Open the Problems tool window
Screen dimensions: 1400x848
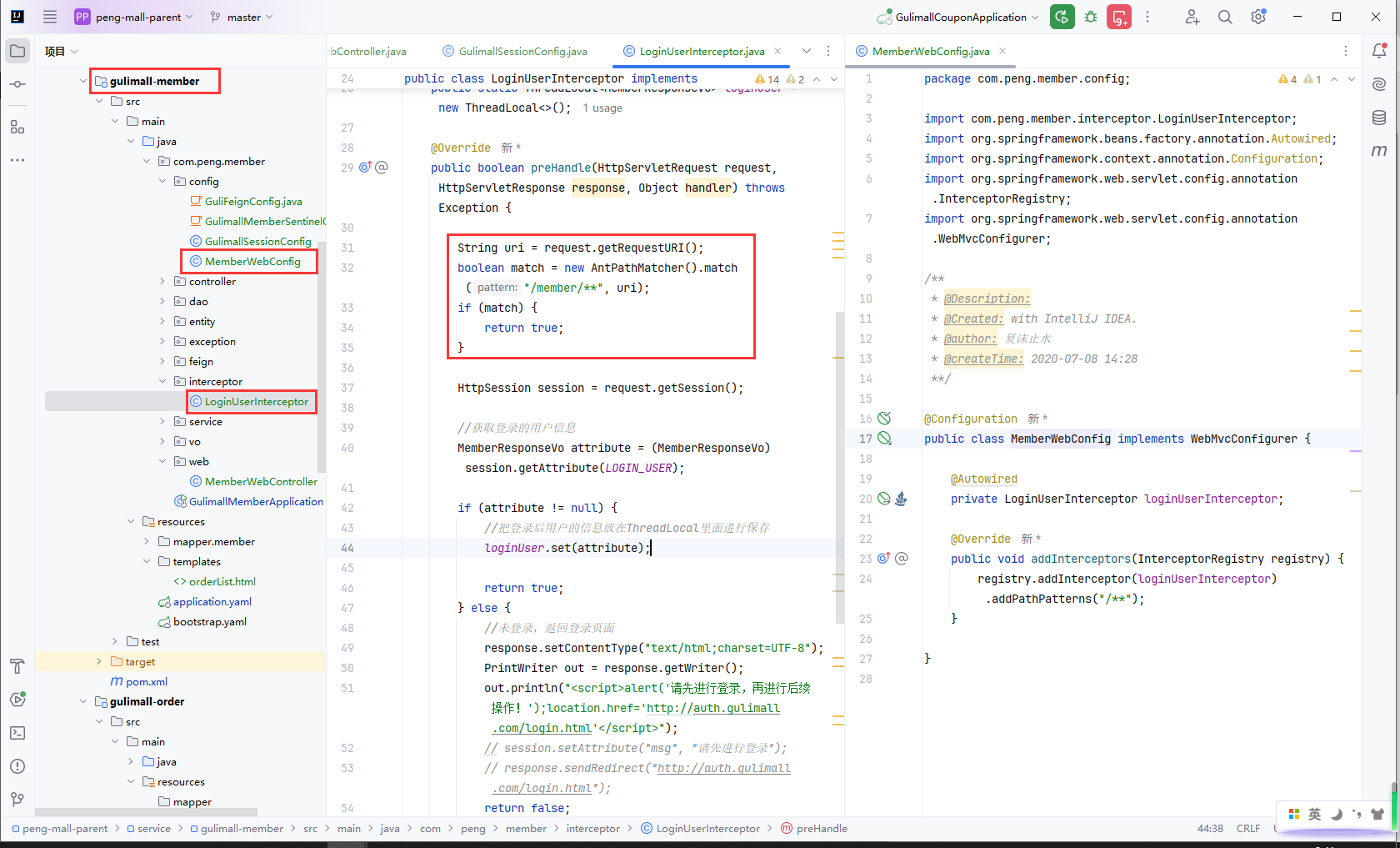[x=17, y=766]
